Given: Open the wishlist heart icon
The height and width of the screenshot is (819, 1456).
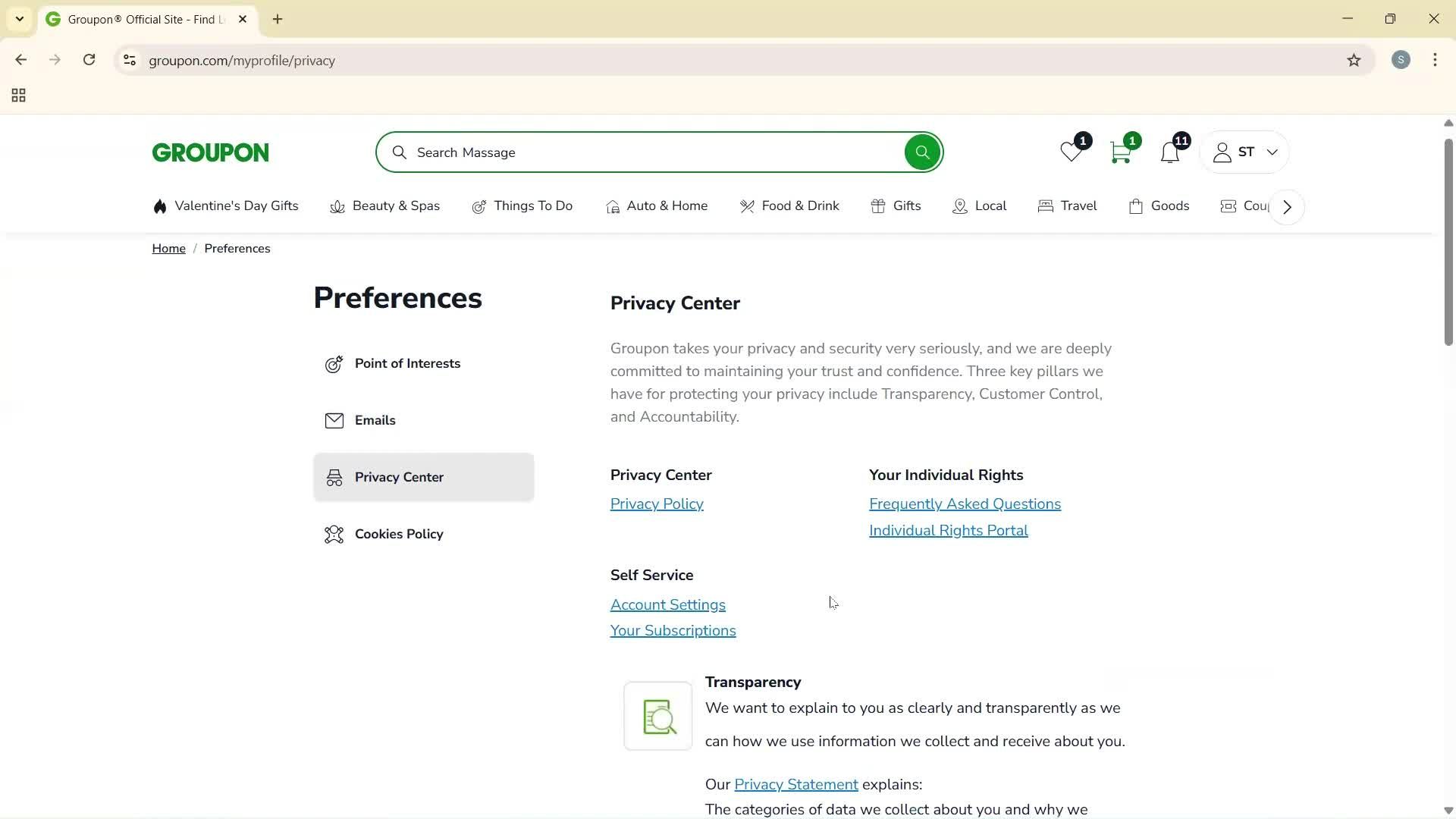Looking at the screenshot, I should (1070, 152).
